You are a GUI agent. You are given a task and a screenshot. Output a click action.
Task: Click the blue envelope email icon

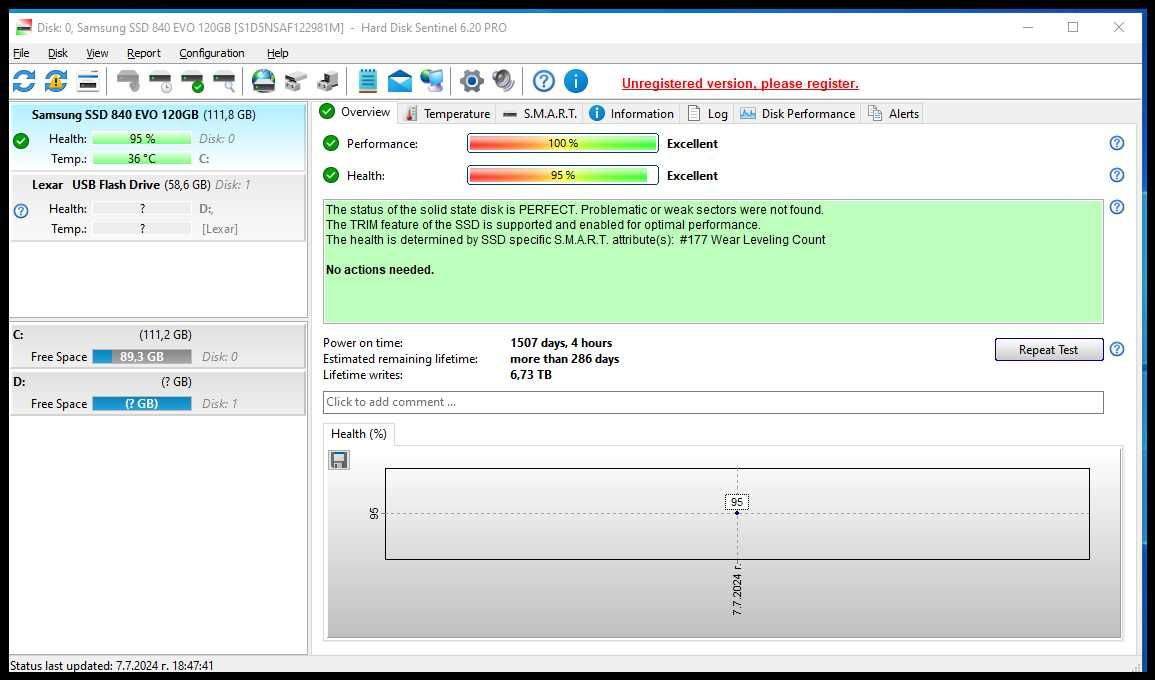pos(400,81)
